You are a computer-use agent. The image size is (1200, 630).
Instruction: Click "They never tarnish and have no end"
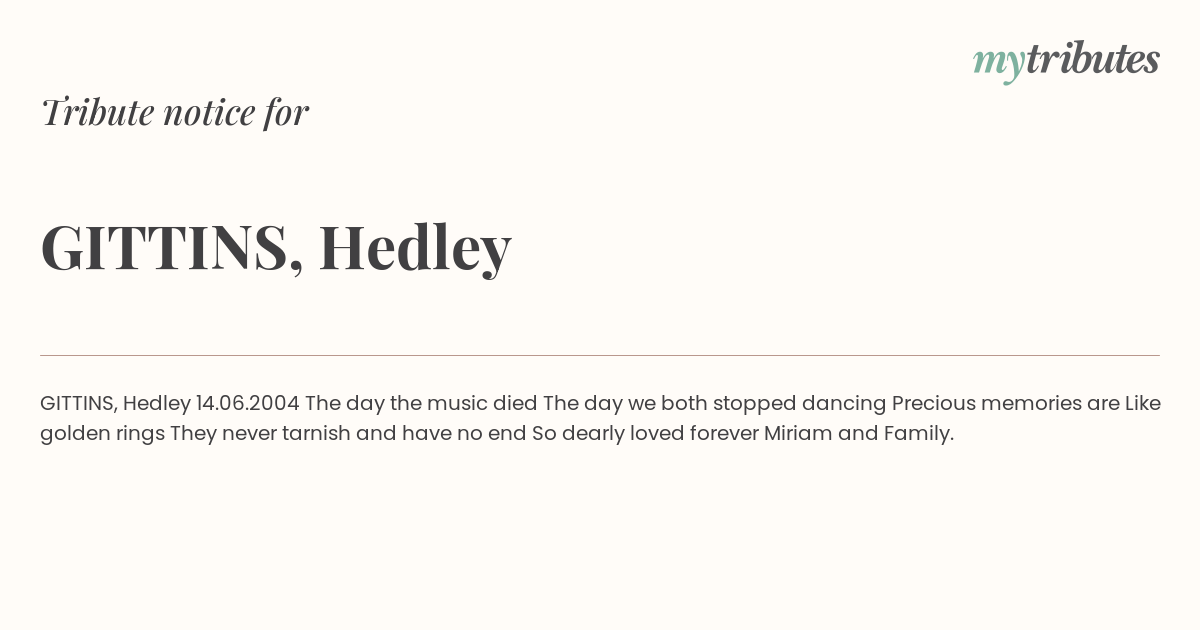[348, 434]
